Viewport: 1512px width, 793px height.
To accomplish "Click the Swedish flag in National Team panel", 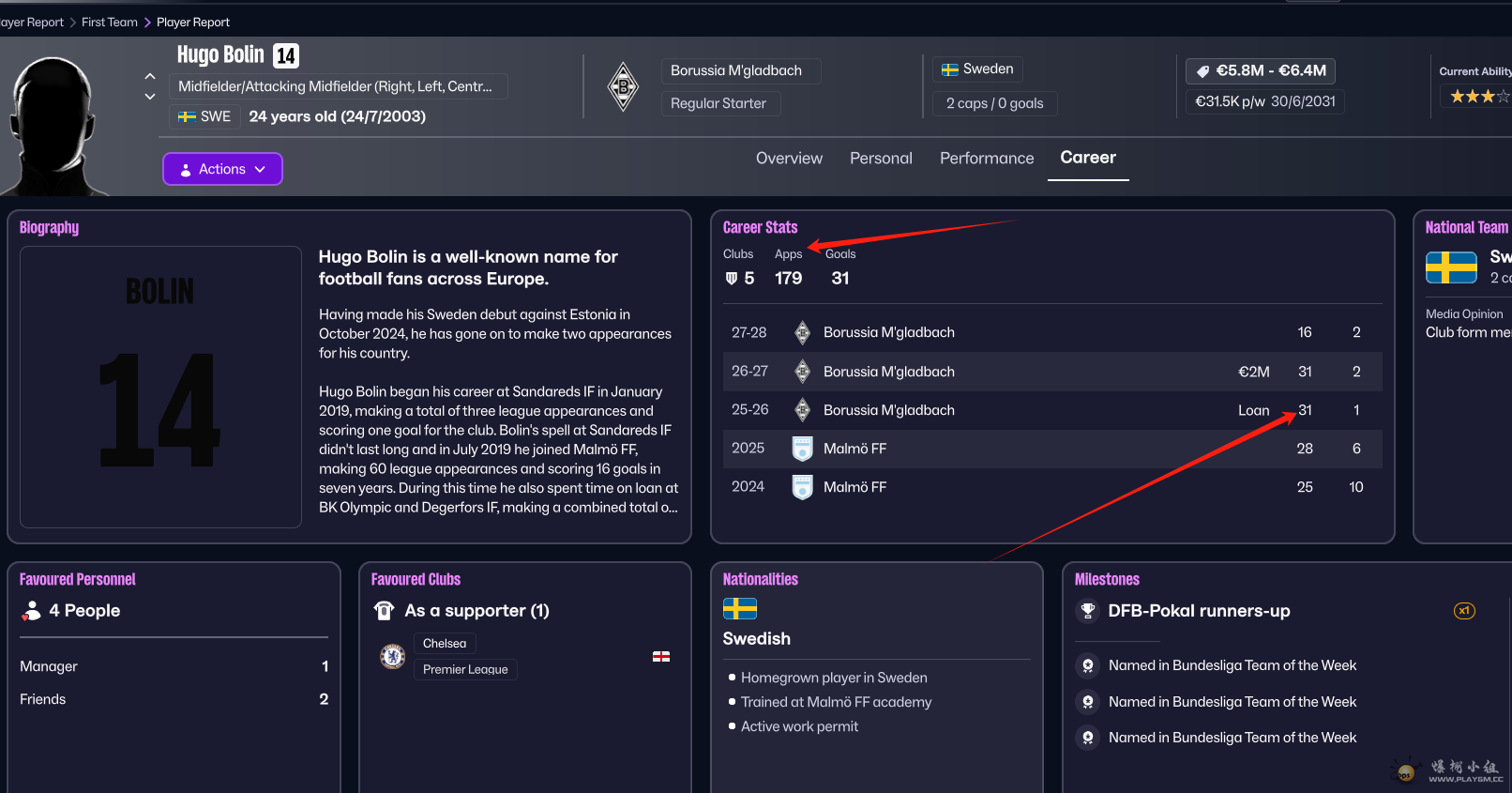I will [1451, 267].
